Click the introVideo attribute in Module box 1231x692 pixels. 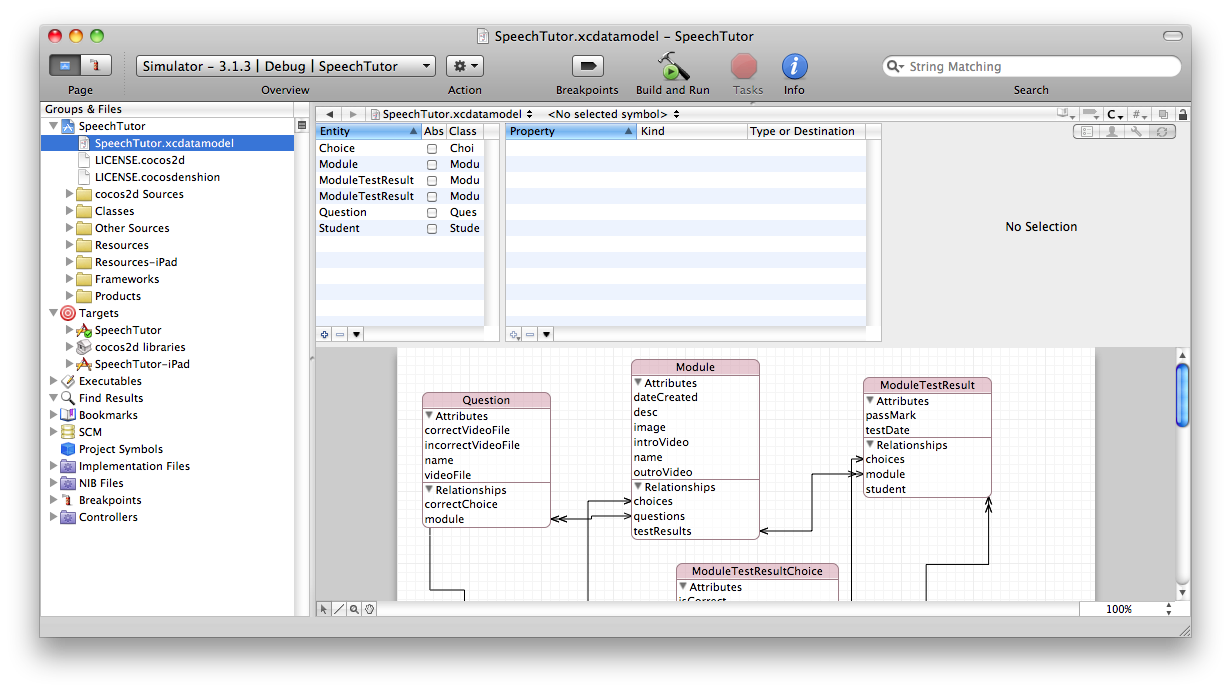click(662, 442)
